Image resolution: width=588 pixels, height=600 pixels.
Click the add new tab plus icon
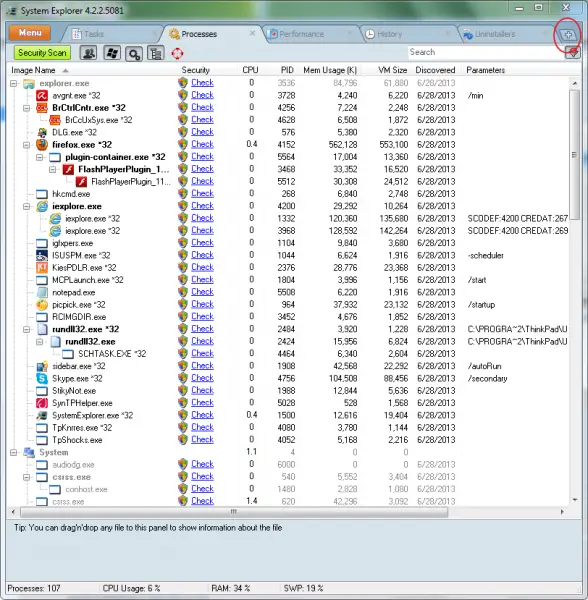click(x=568, y=35)
